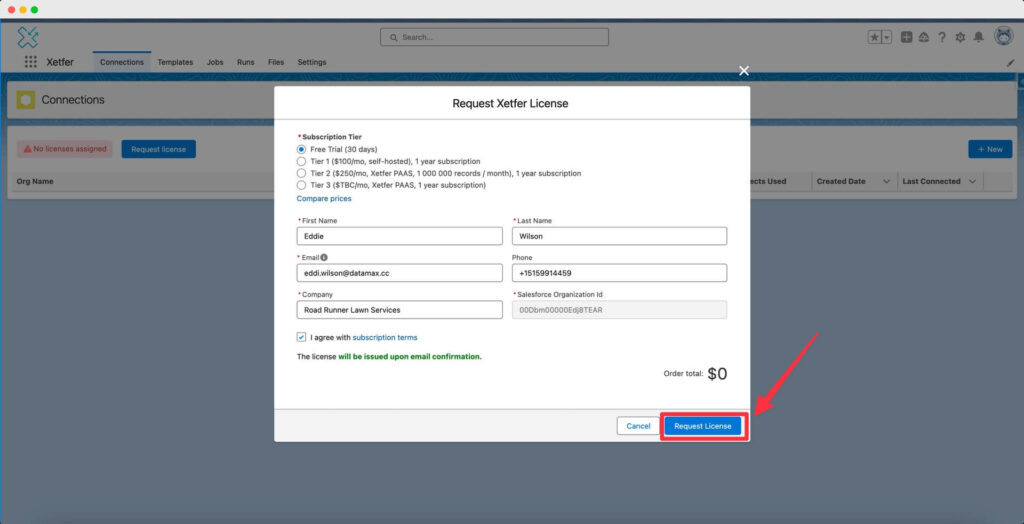Click the Request license button behind dialog
Image resolution: width=1024 pixels, height=524 pixels.
point(159,149)
